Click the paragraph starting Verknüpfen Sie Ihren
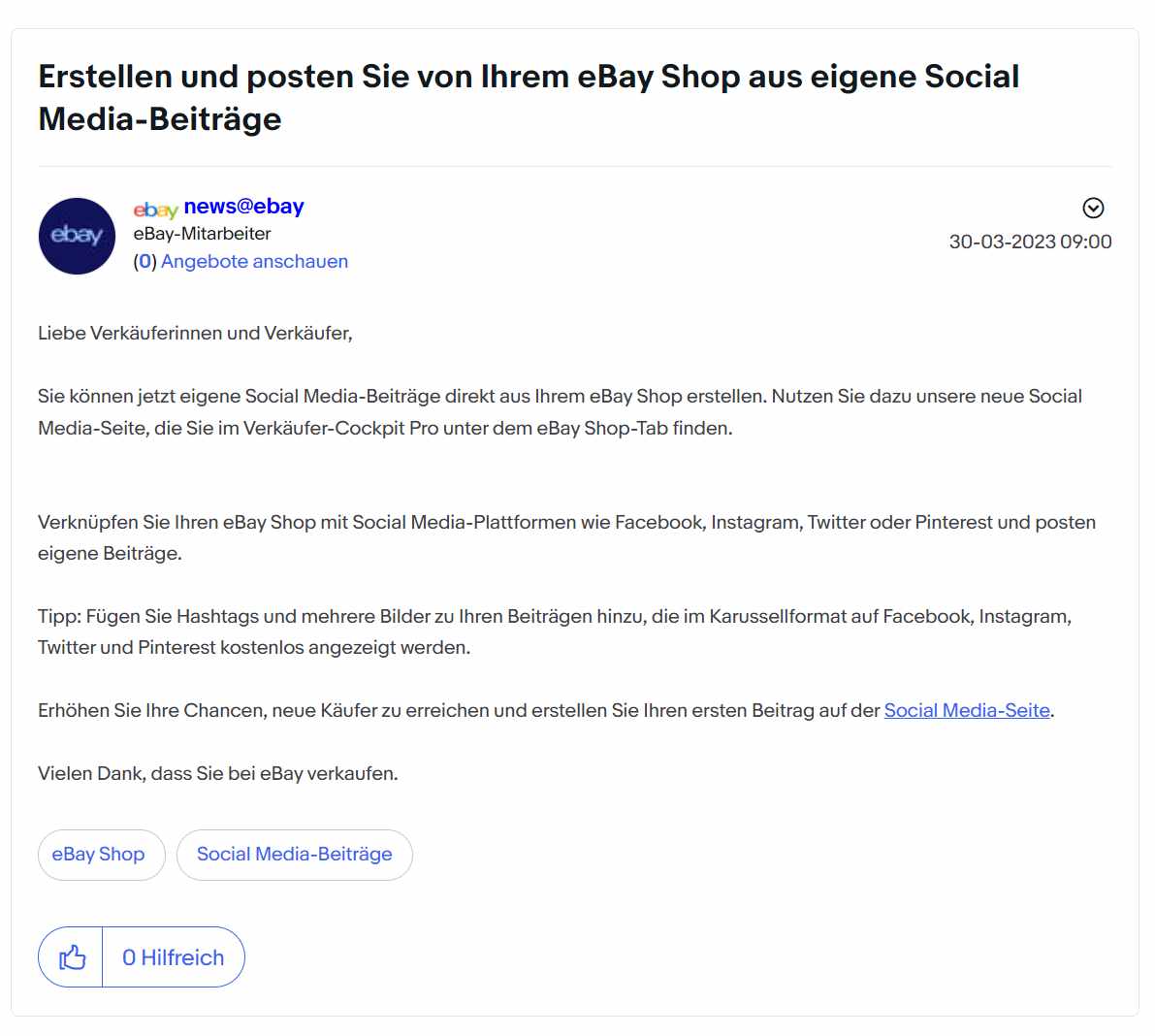Image resolution: width=1155 pixels, height=1036 pixels. click(566, 538)
